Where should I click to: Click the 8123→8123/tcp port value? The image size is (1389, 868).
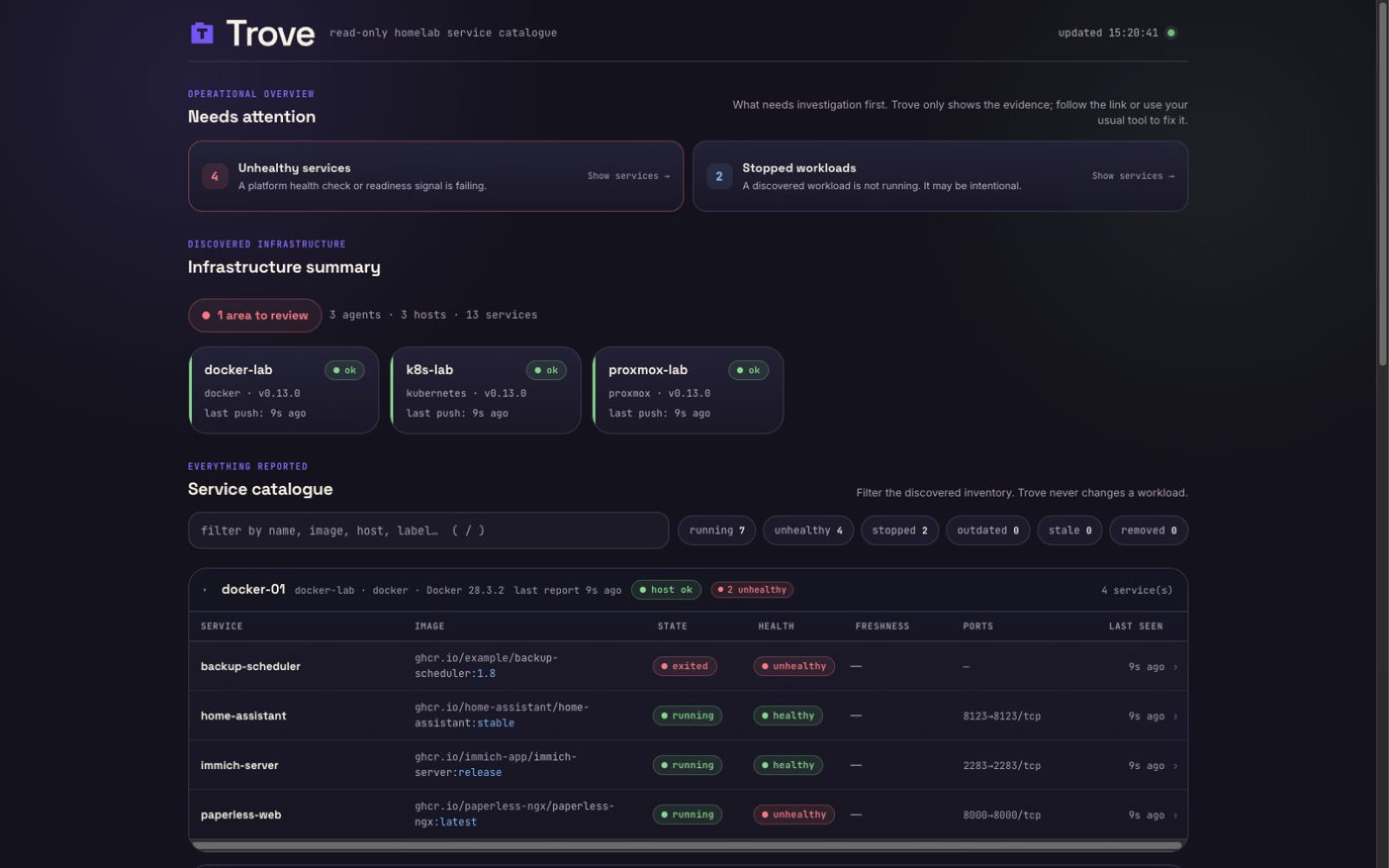[1002, 716]
